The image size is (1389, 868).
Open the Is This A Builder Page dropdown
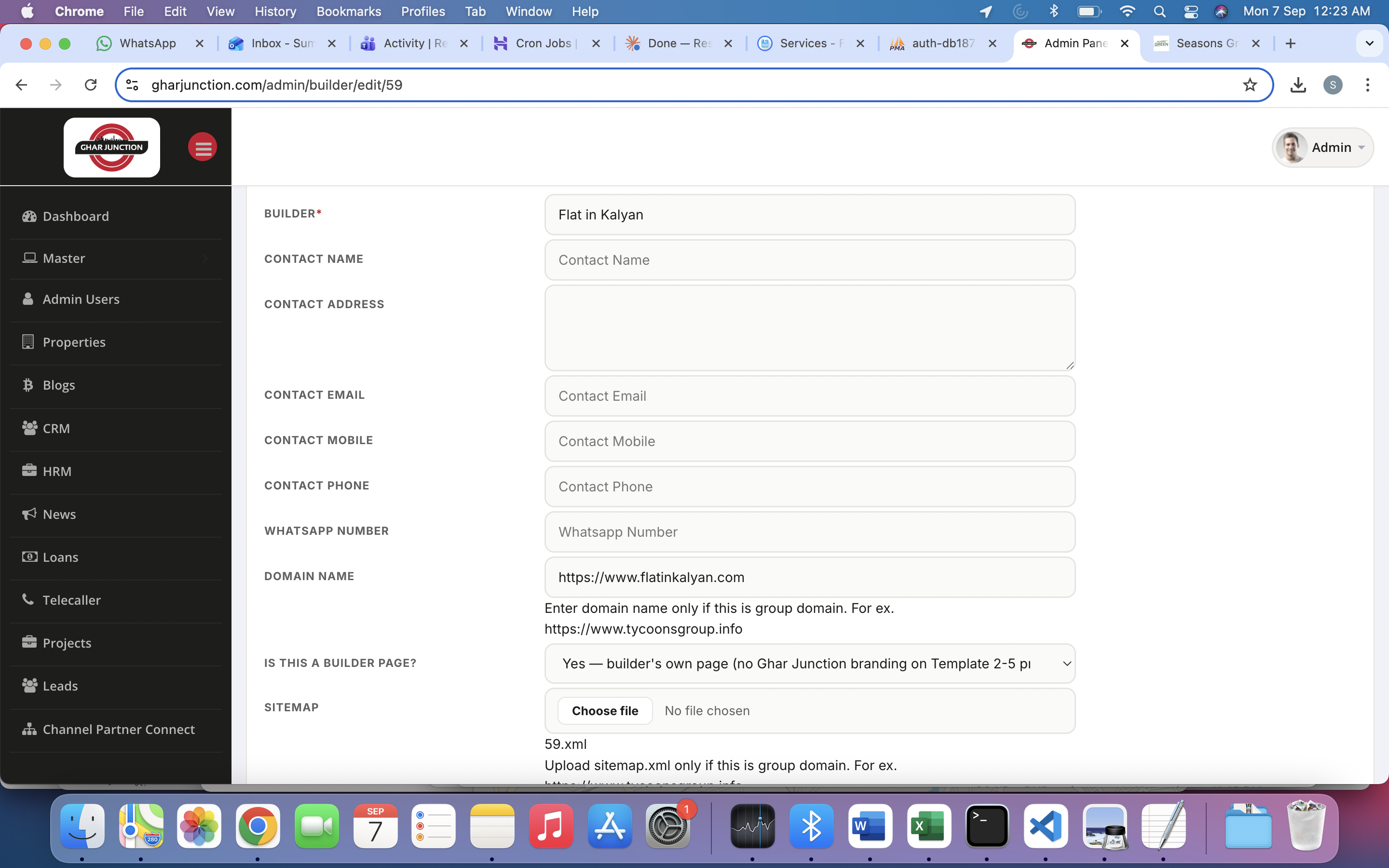click(x=810, y=664)
